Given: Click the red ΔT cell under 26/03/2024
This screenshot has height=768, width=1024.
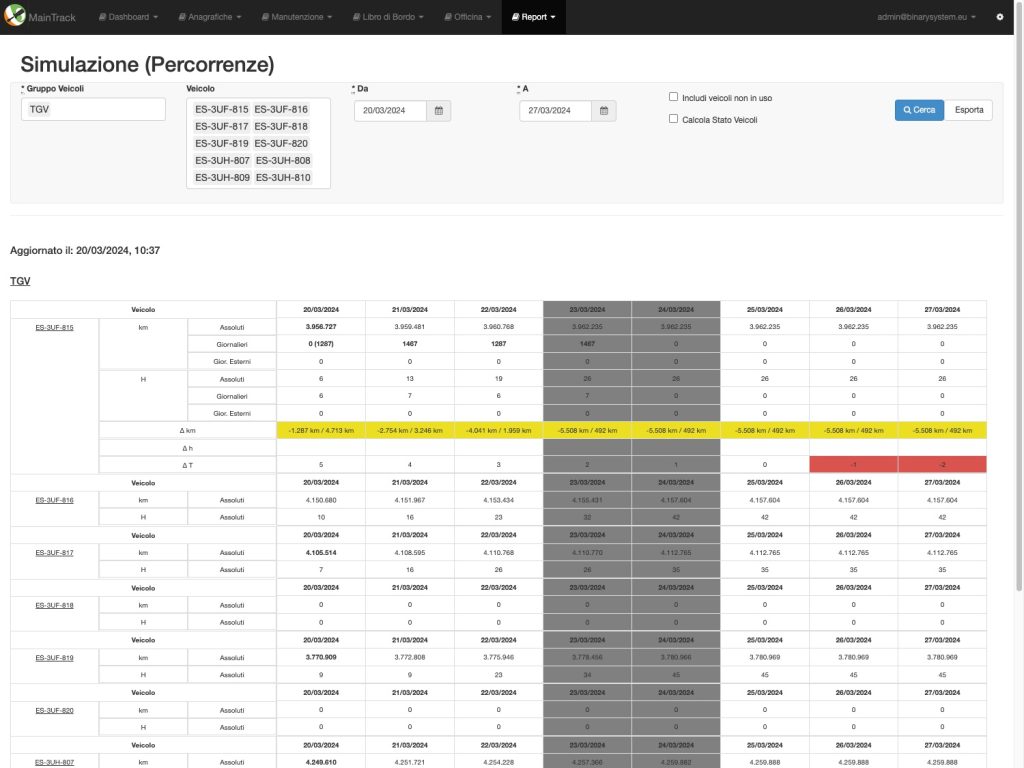Looking at the screenshot, I should click(853, 465).
